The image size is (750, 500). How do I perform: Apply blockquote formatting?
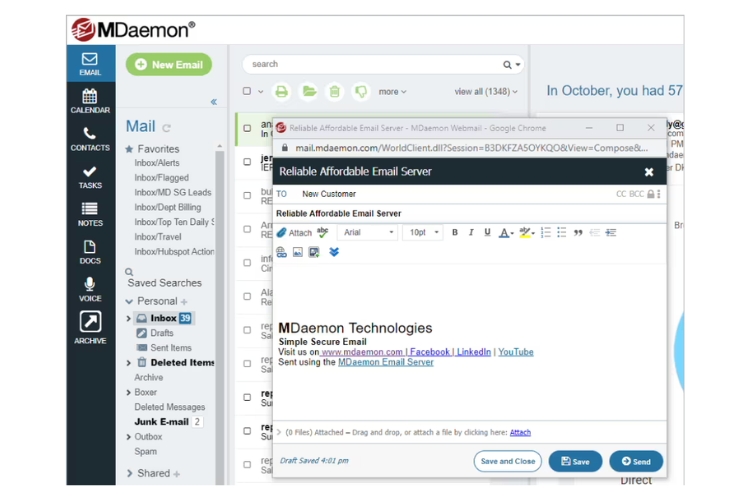578,233
